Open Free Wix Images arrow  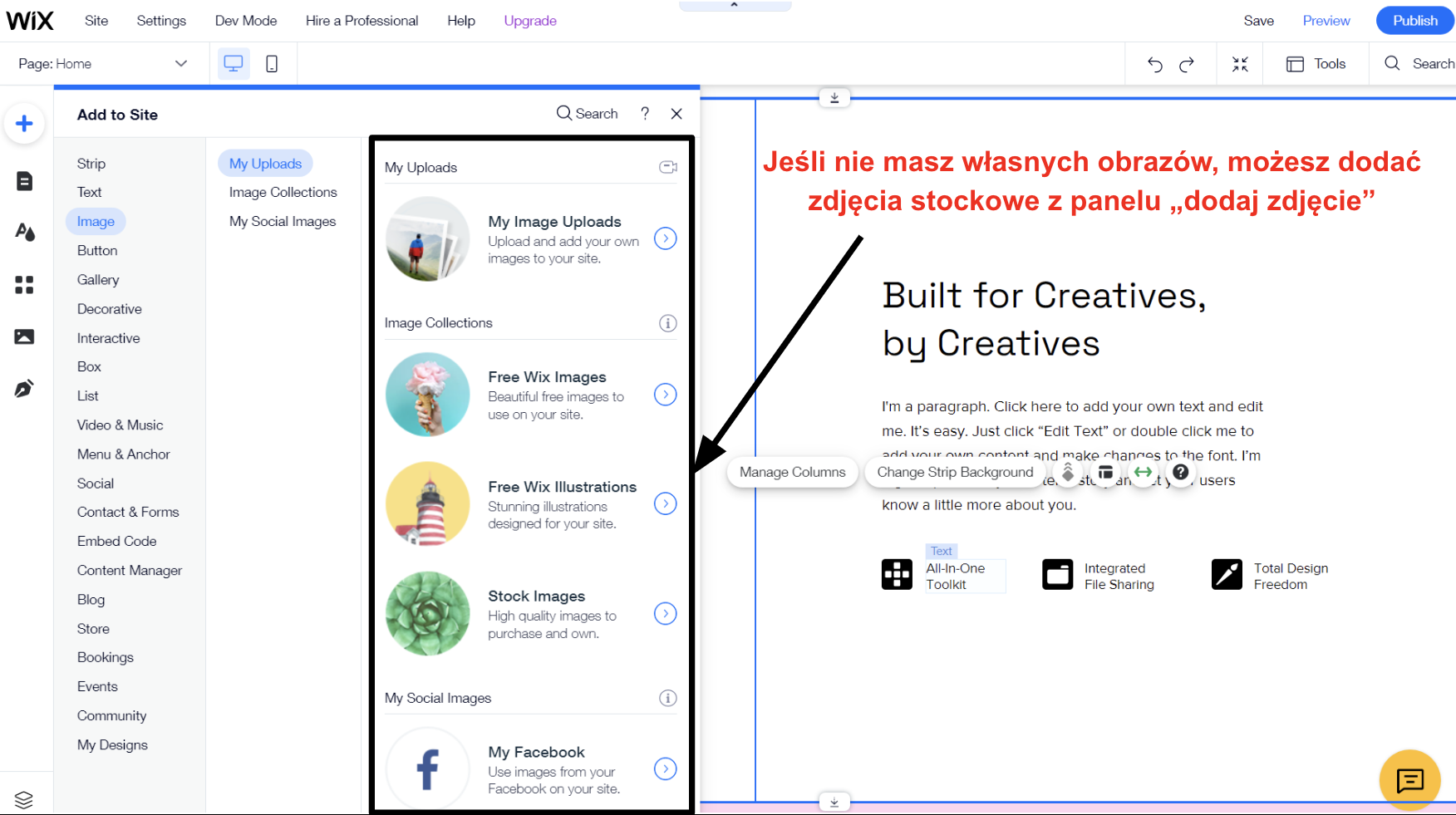point(666,395)
